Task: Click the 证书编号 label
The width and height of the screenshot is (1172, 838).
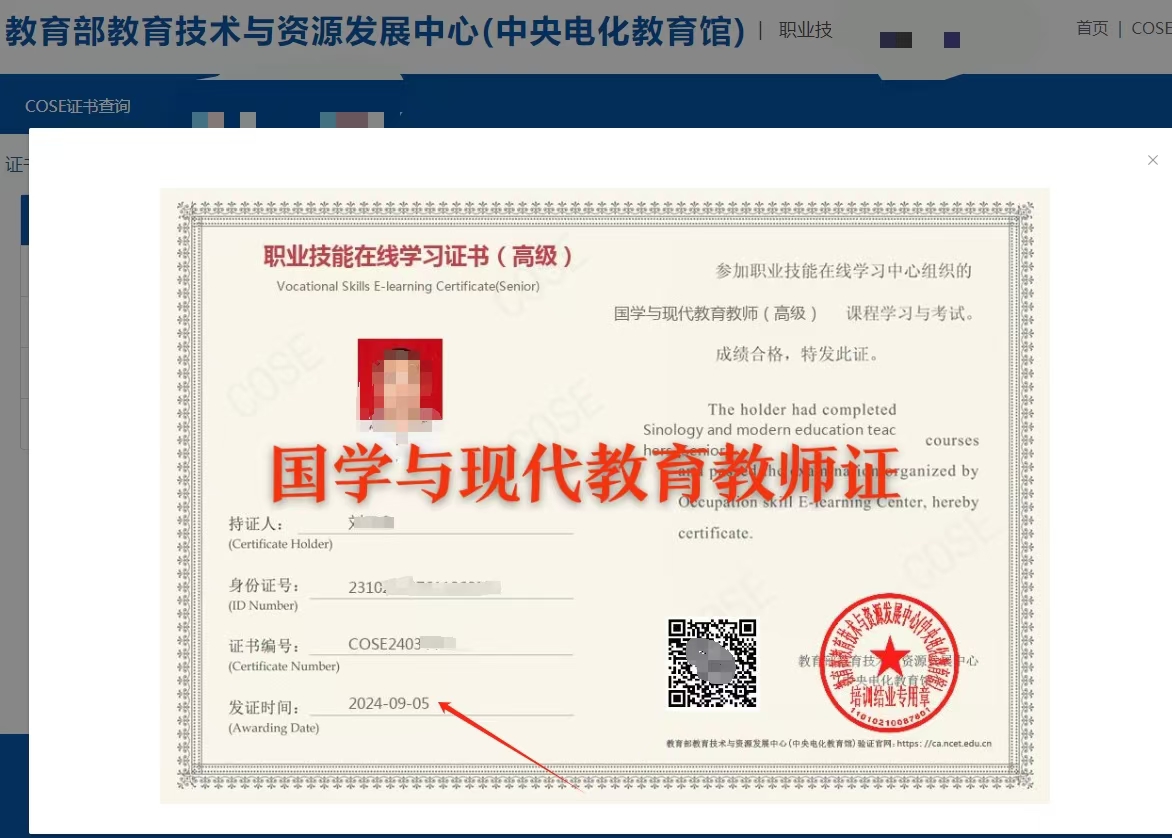Action: [x=264, y=646]
